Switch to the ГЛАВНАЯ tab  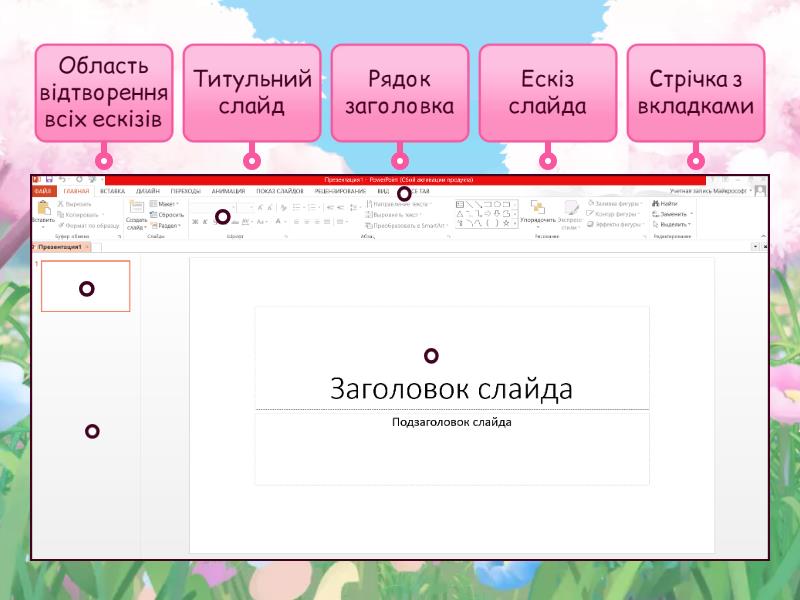tap(77, 191)
